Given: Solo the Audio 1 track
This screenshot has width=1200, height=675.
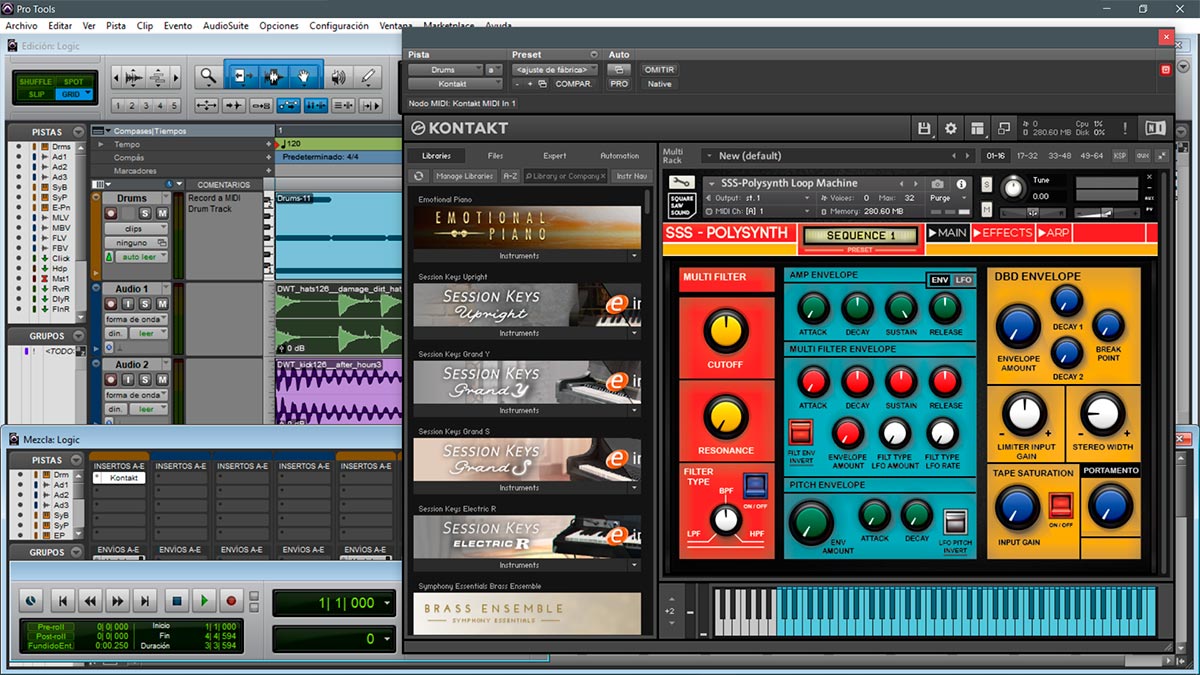Looking at the screenshot, I should tap(146, 304).
